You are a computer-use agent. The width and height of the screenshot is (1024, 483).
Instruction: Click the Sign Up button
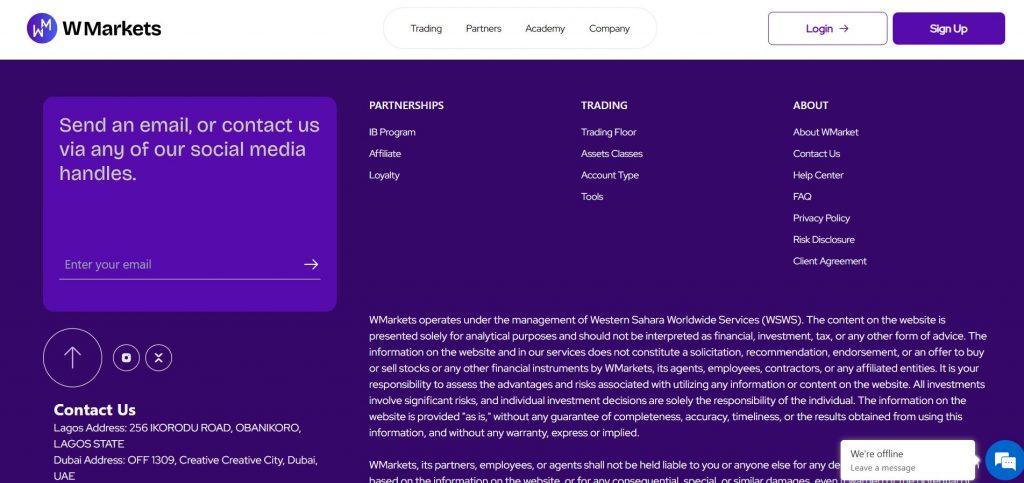pos(948,29)
